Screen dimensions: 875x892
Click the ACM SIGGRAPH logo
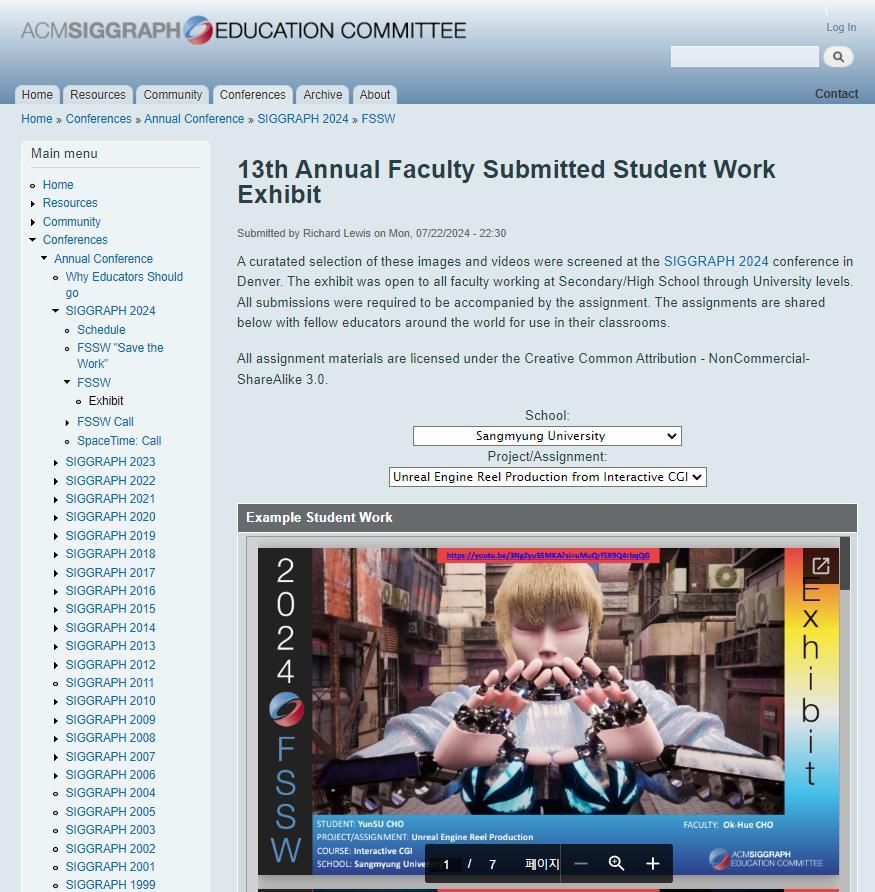pyautogui.click(x=243, y=30)
